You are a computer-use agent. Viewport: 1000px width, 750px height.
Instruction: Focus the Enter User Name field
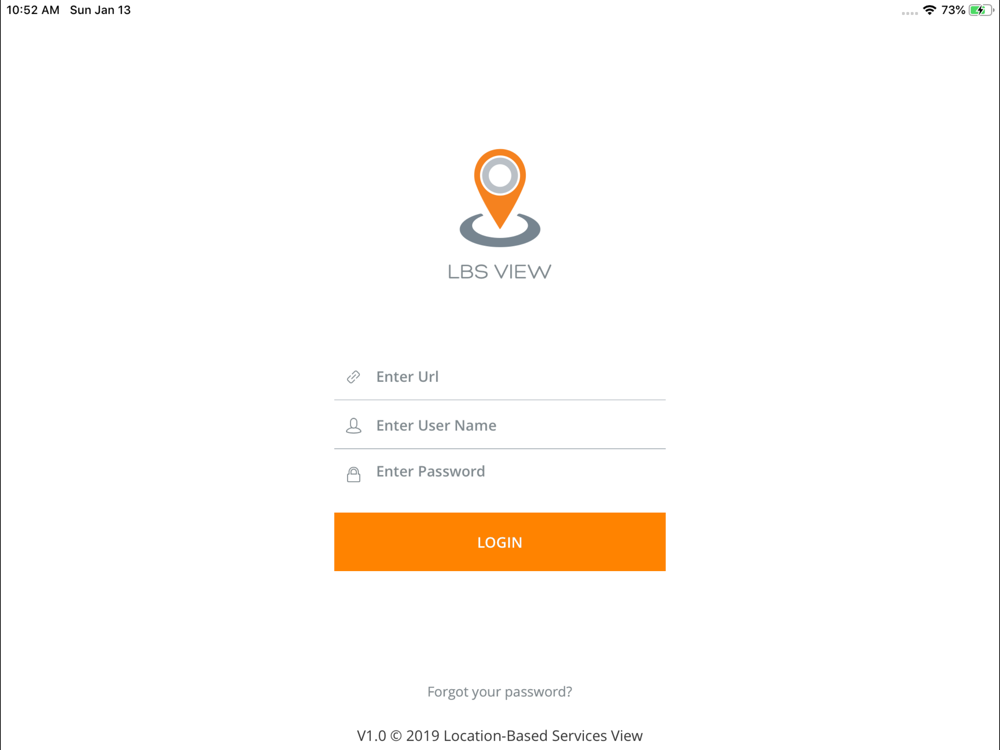point(500,425)
